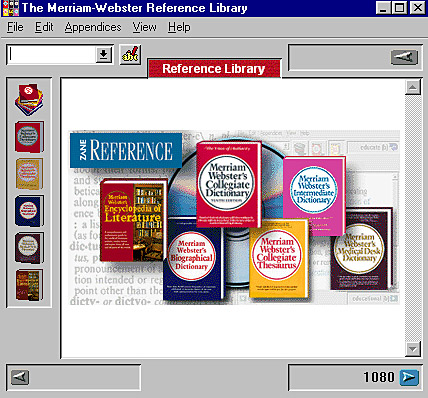This screenshot has width=428, height=398.
Task: Click the gray back arrow at bottom left
Action: click(x=20, y=377)
